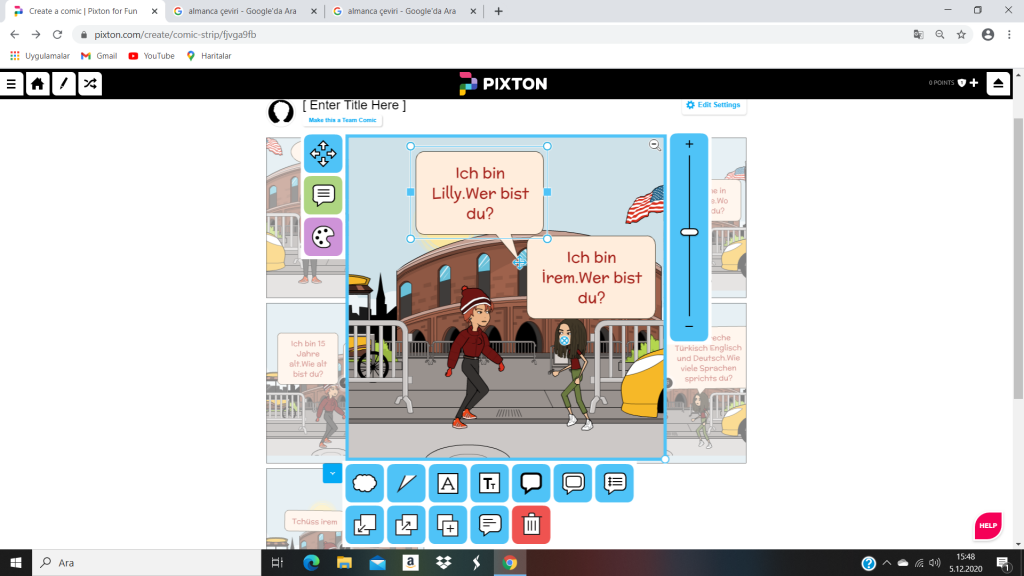The image size is (1024, 576).
Task: Click the Edit Settings button
Action: (x=712, y=105)
